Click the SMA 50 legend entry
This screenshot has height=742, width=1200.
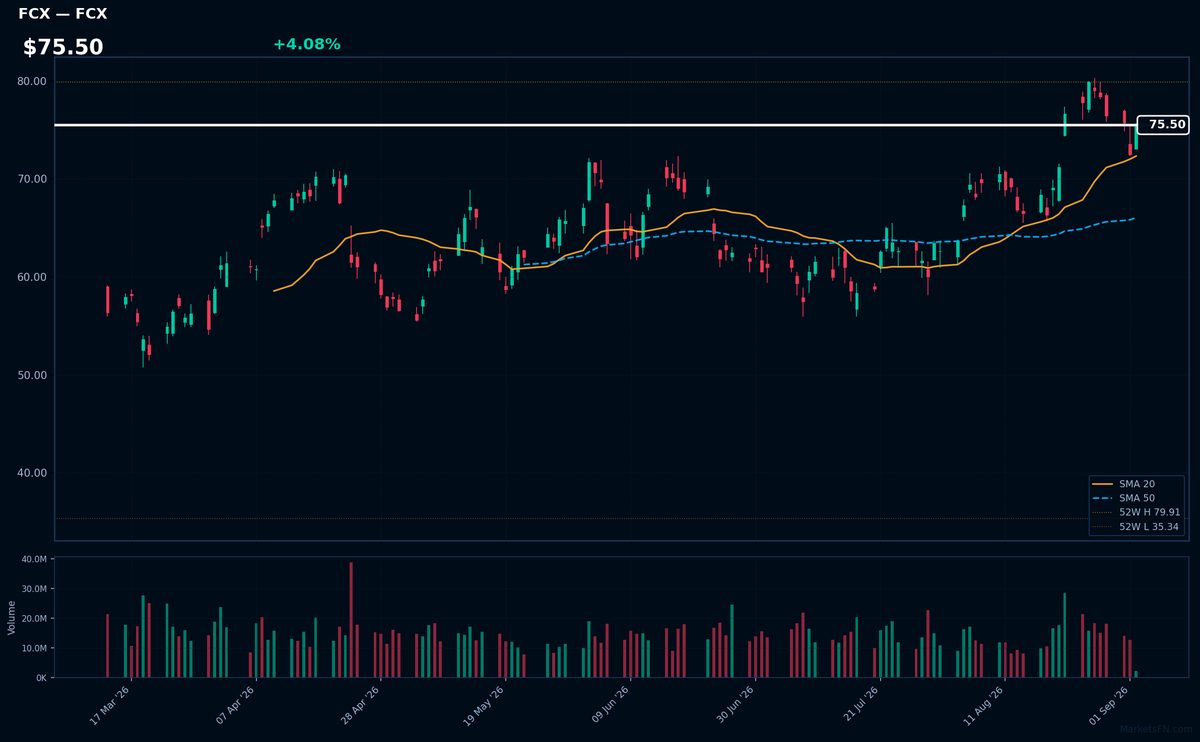coord(1136,498)
